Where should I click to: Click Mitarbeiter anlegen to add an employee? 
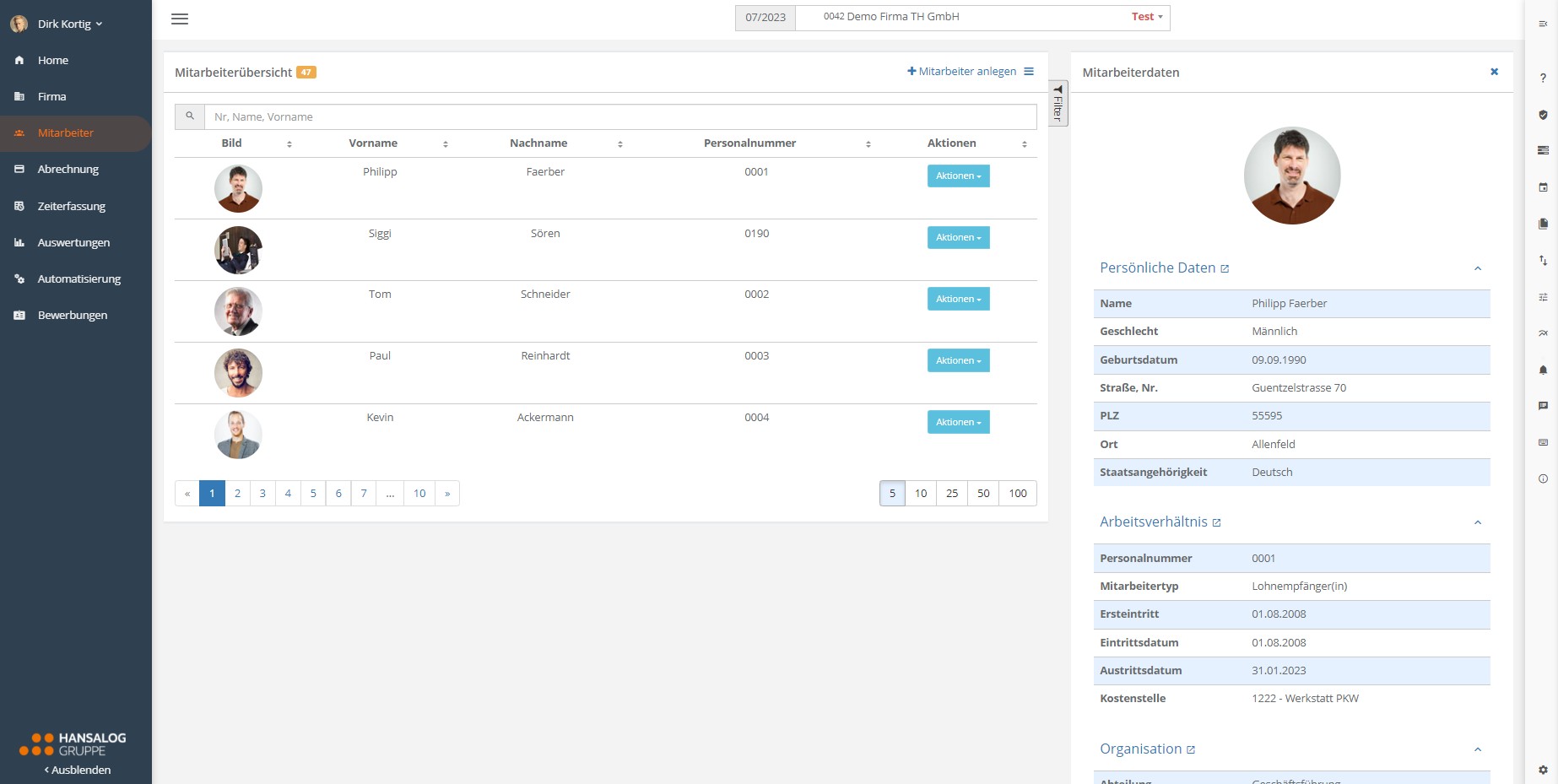[963, 71]
